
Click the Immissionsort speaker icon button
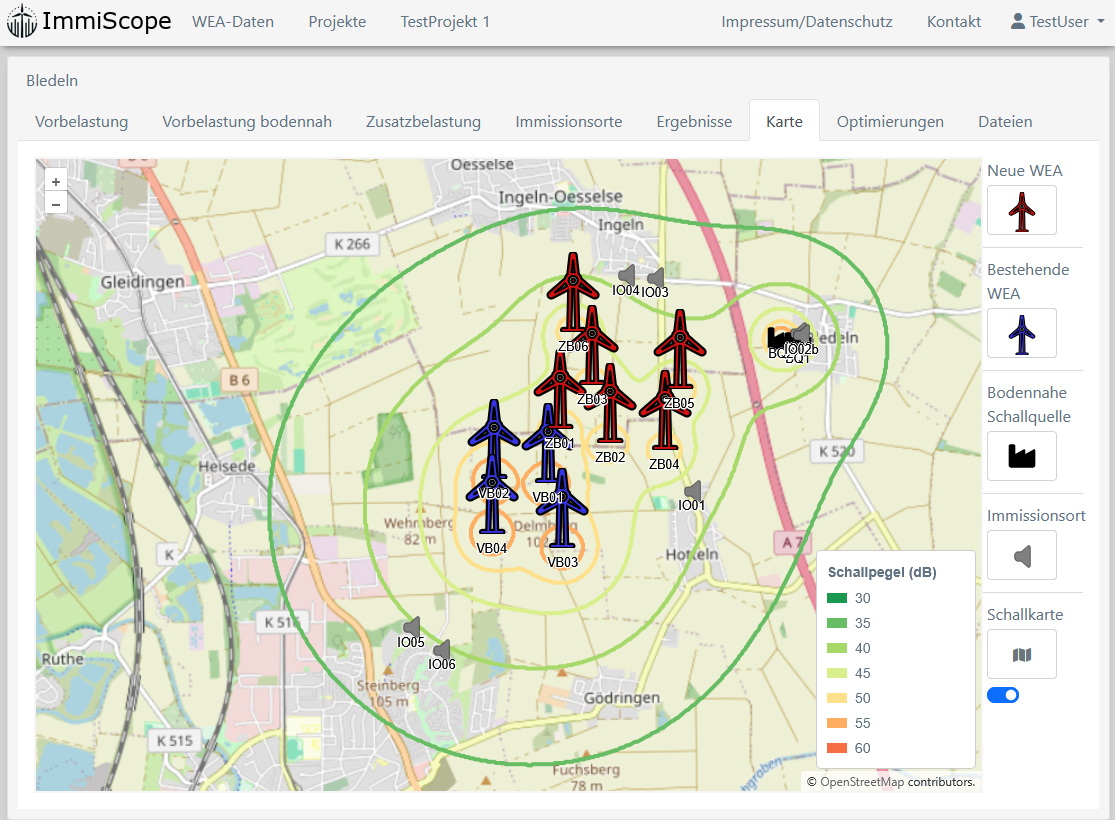tap(1021, 555)
